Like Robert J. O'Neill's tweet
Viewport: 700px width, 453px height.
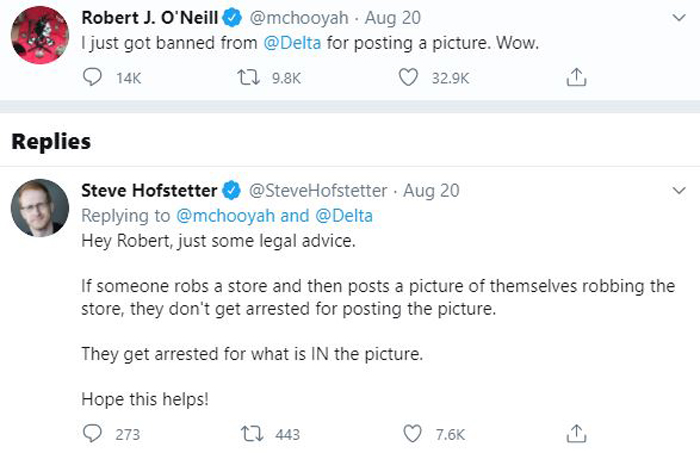point(407,77)
